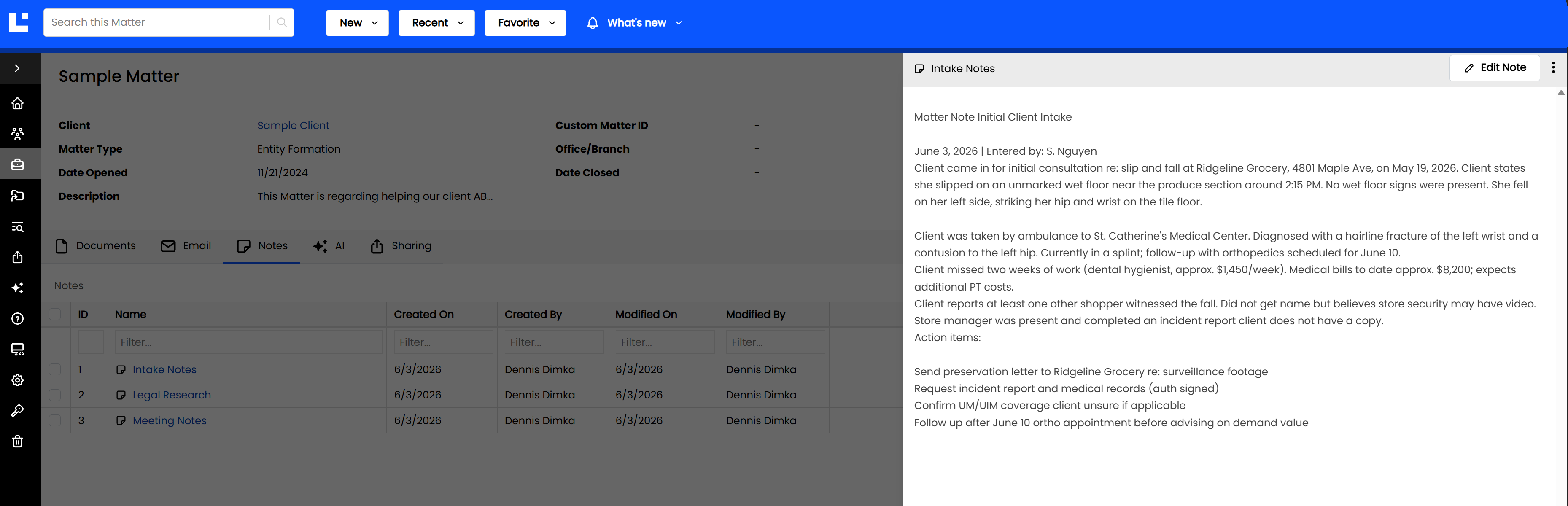Open the trash bin in the sidebar
The height and width of the screenshot is (506, 1568).
pos(18,441)
